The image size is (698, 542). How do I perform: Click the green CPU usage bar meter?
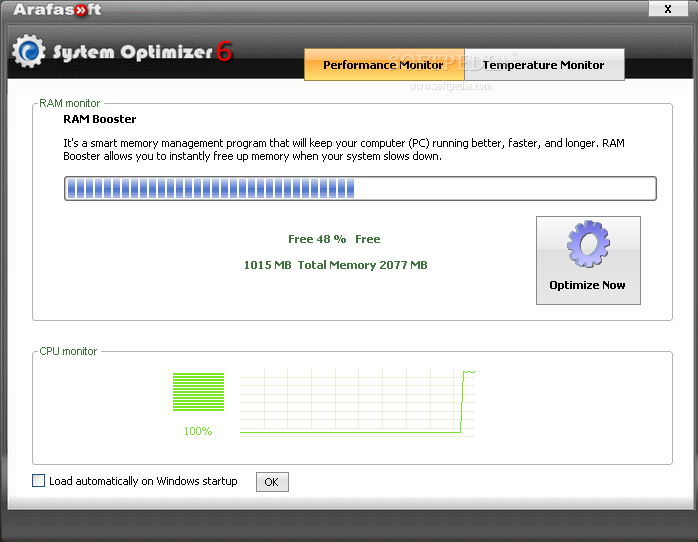coord(199,392)
